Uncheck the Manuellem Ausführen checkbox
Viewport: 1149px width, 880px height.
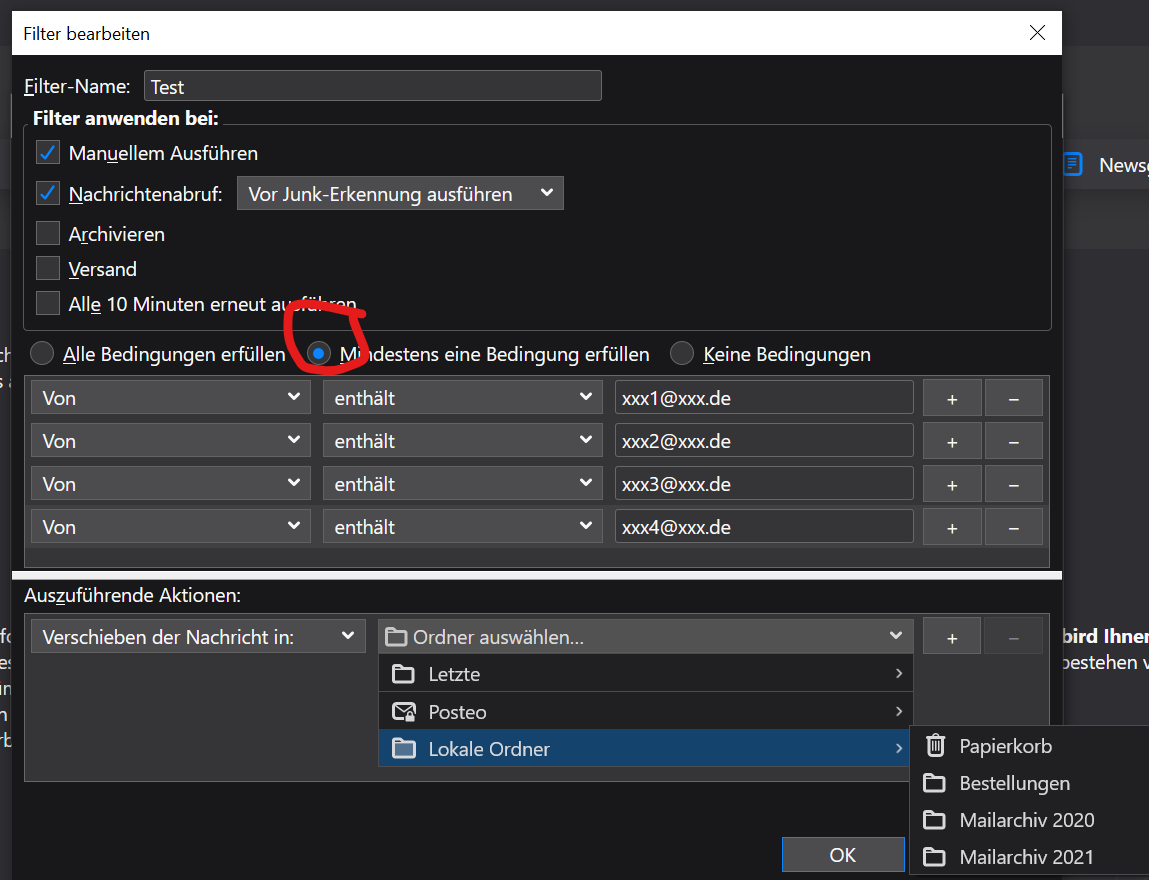point(48,153)
